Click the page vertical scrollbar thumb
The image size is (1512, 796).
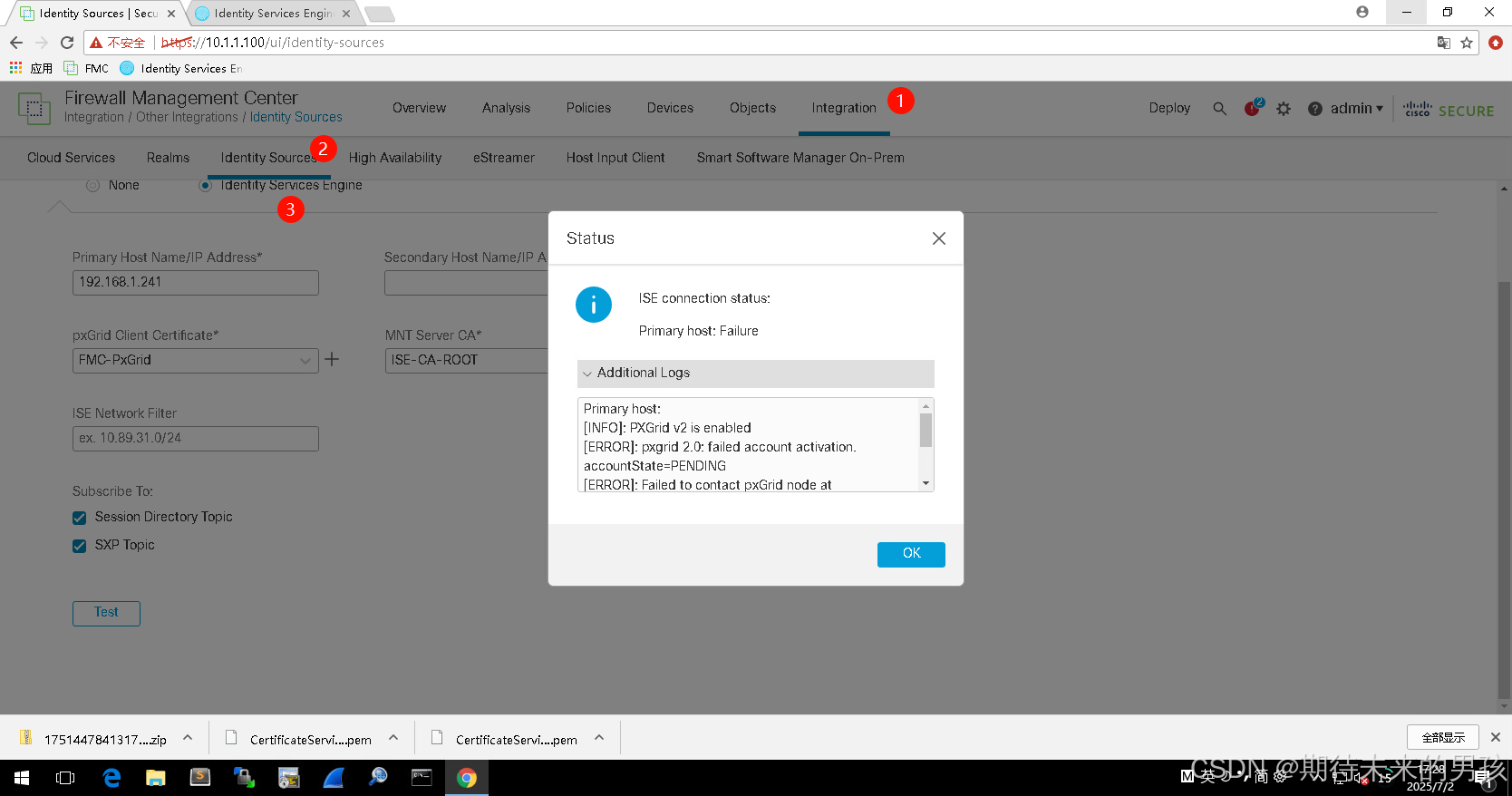pos(1505,490)
